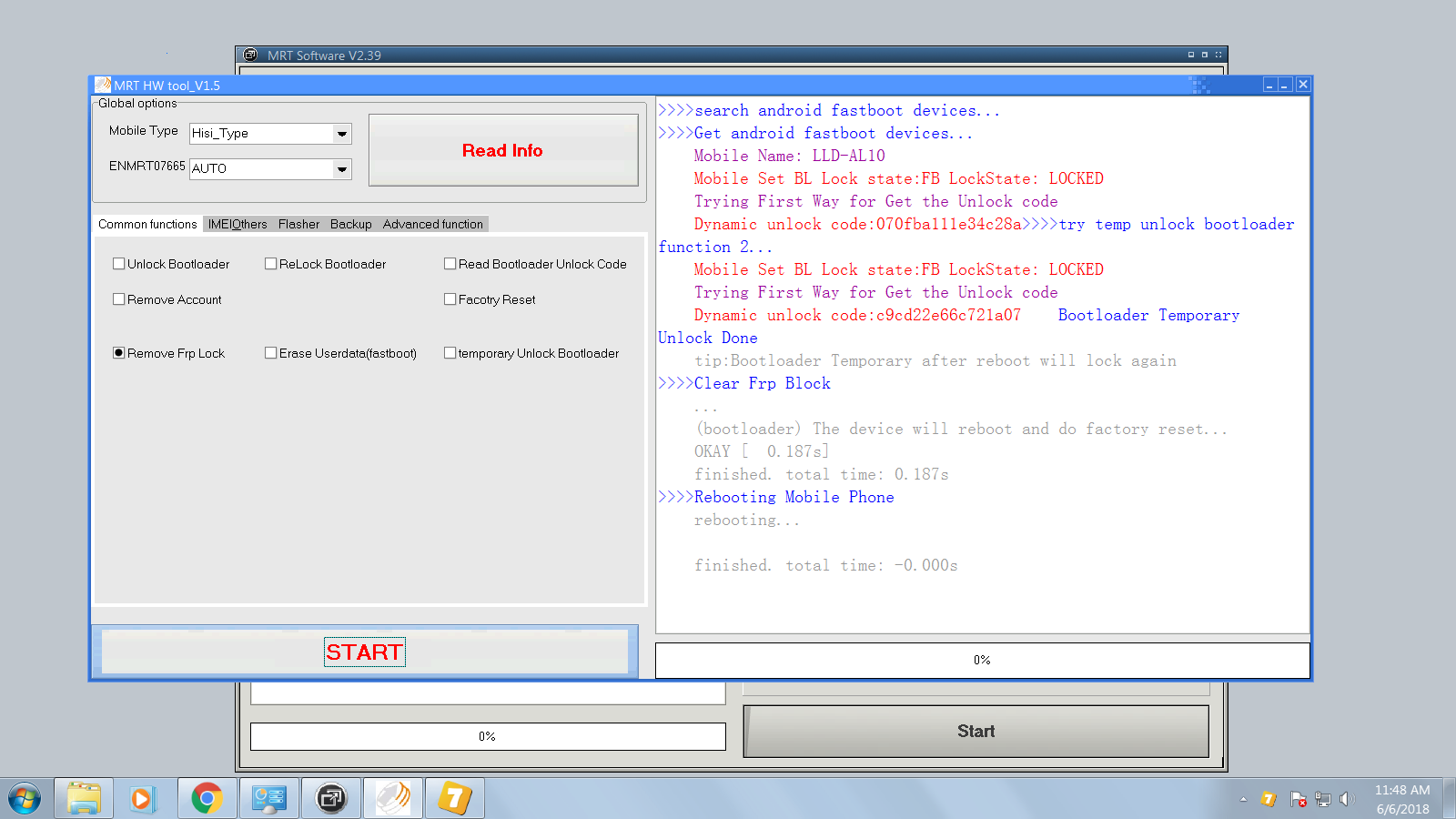Switch to the IMEI|Others tab
This screenshot has width=1456, height=819.
[238, 224]
